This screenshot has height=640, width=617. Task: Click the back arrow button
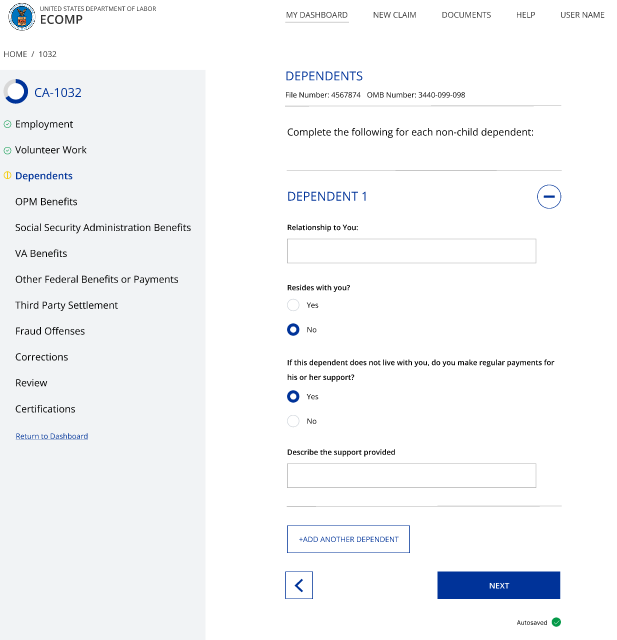tap(299, 585)
